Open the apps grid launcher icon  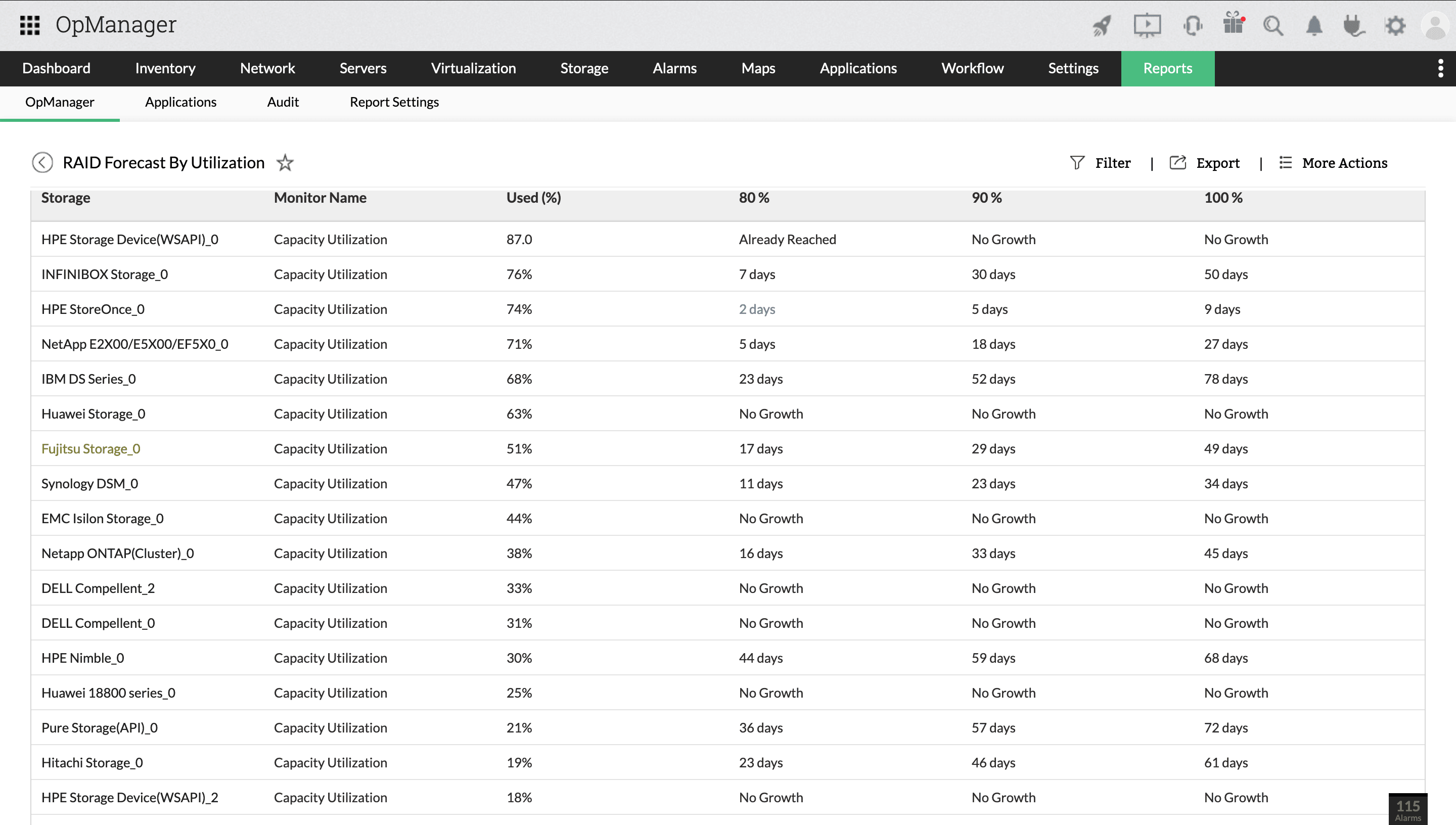click(x=29, y=25)
